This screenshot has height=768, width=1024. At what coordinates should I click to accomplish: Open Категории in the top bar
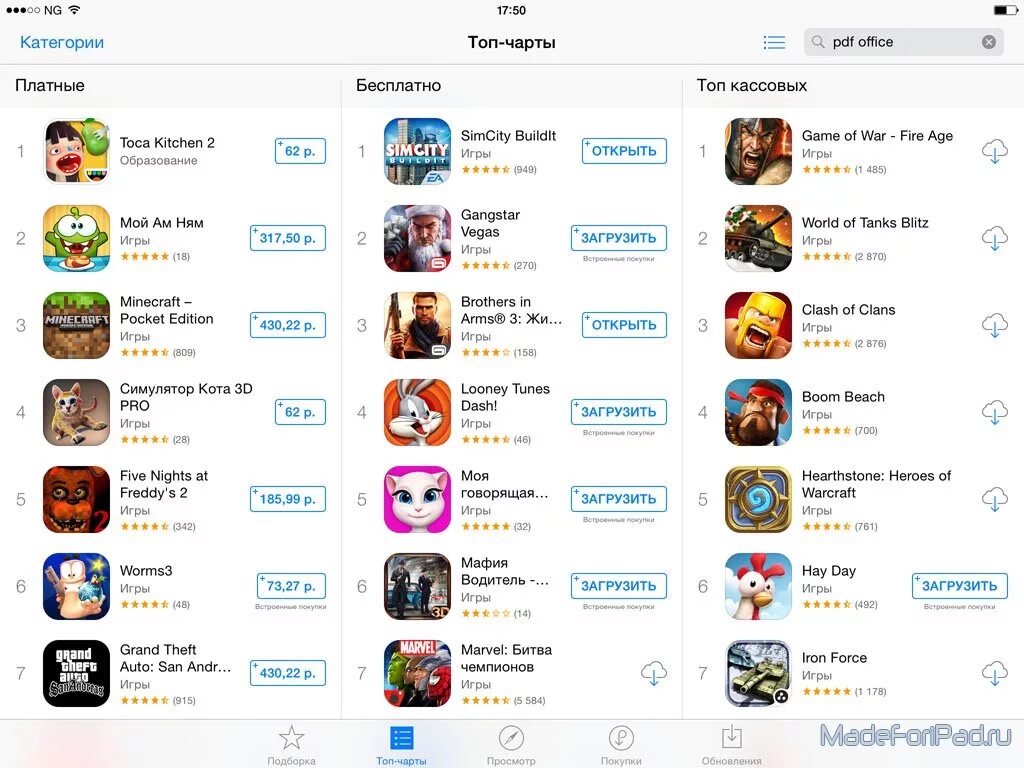(x=62, y=42)
